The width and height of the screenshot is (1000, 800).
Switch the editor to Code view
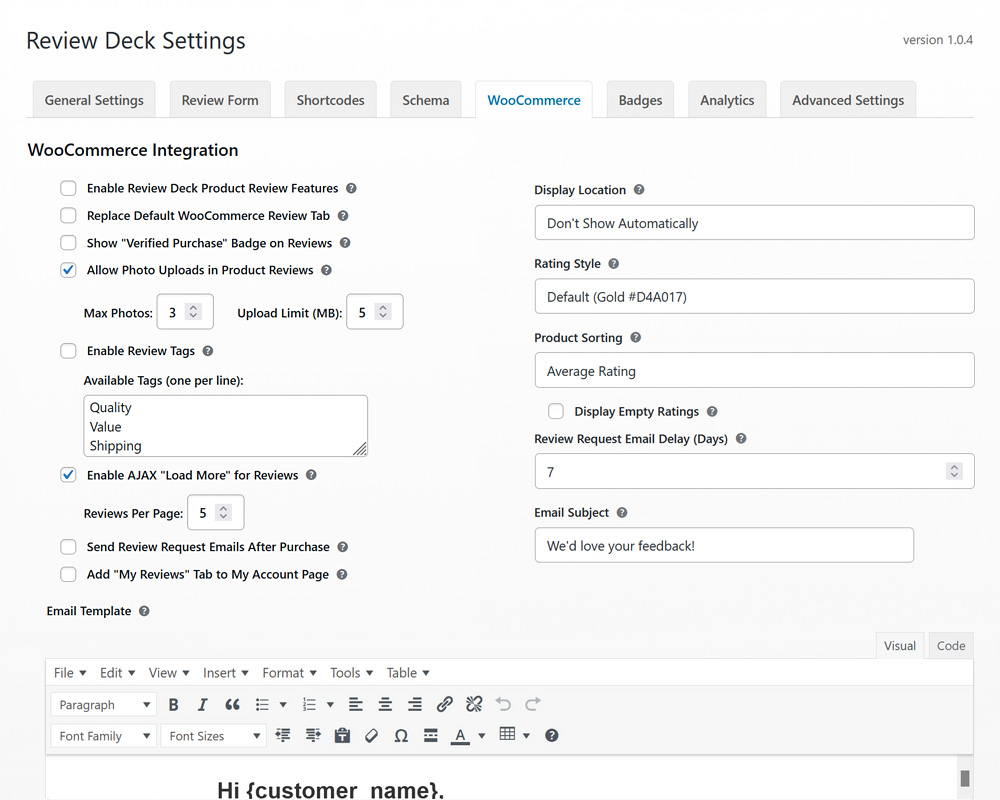click(950, 645)
